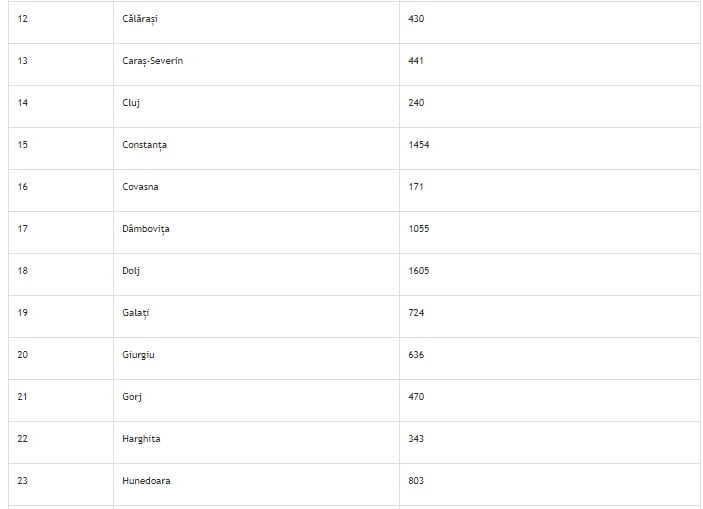
Task: Click the Cluj table cell
Action: click(131, 103)
